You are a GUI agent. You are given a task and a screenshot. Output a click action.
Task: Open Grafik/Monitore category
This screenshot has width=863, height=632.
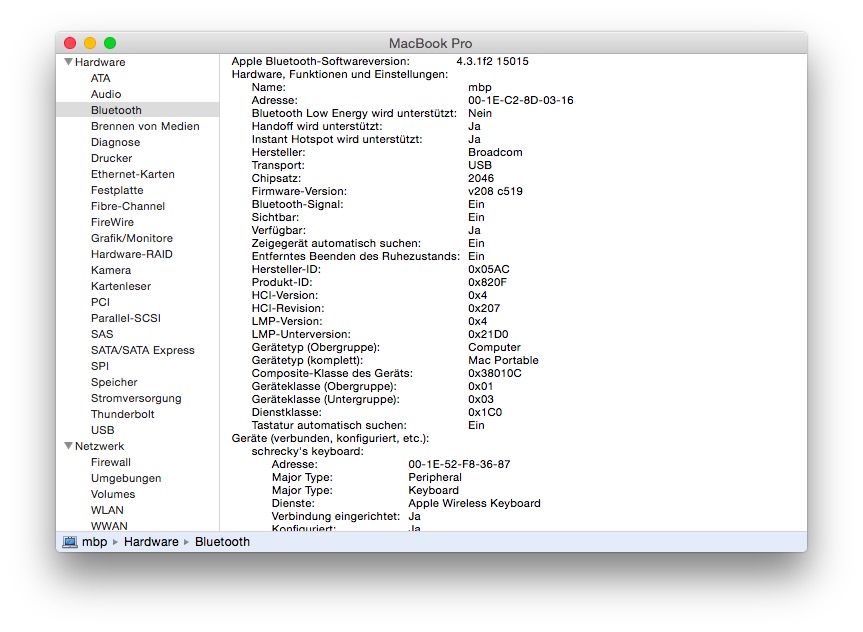point(132,238)
